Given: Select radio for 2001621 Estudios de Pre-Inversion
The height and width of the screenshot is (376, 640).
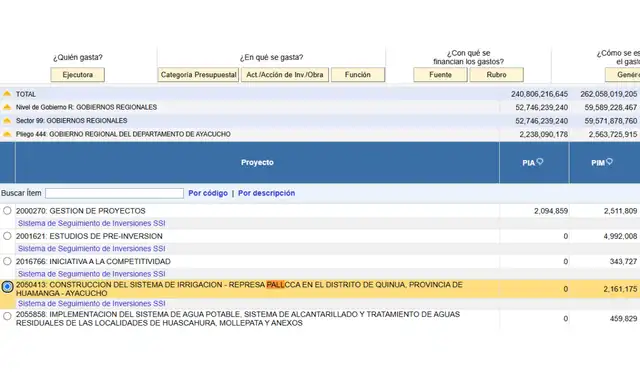Looking at the screenshot, I should point(7,236).
